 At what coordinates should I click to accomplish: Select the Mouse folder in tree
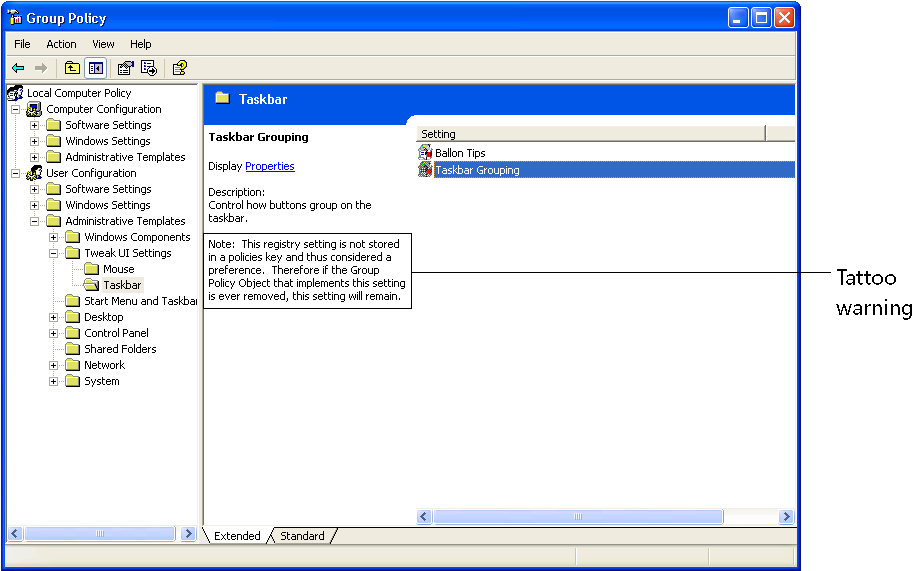click(x=118, y=269)
